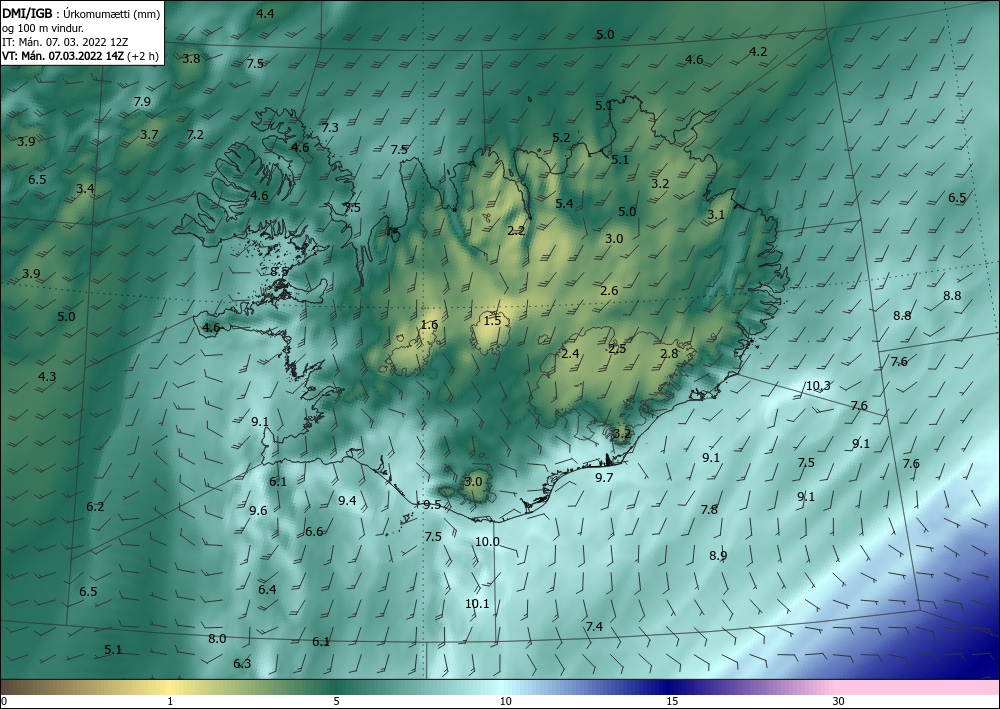Click the 5.4 value on the map
The image size is (1000, 709).
[x=564, y=203]
